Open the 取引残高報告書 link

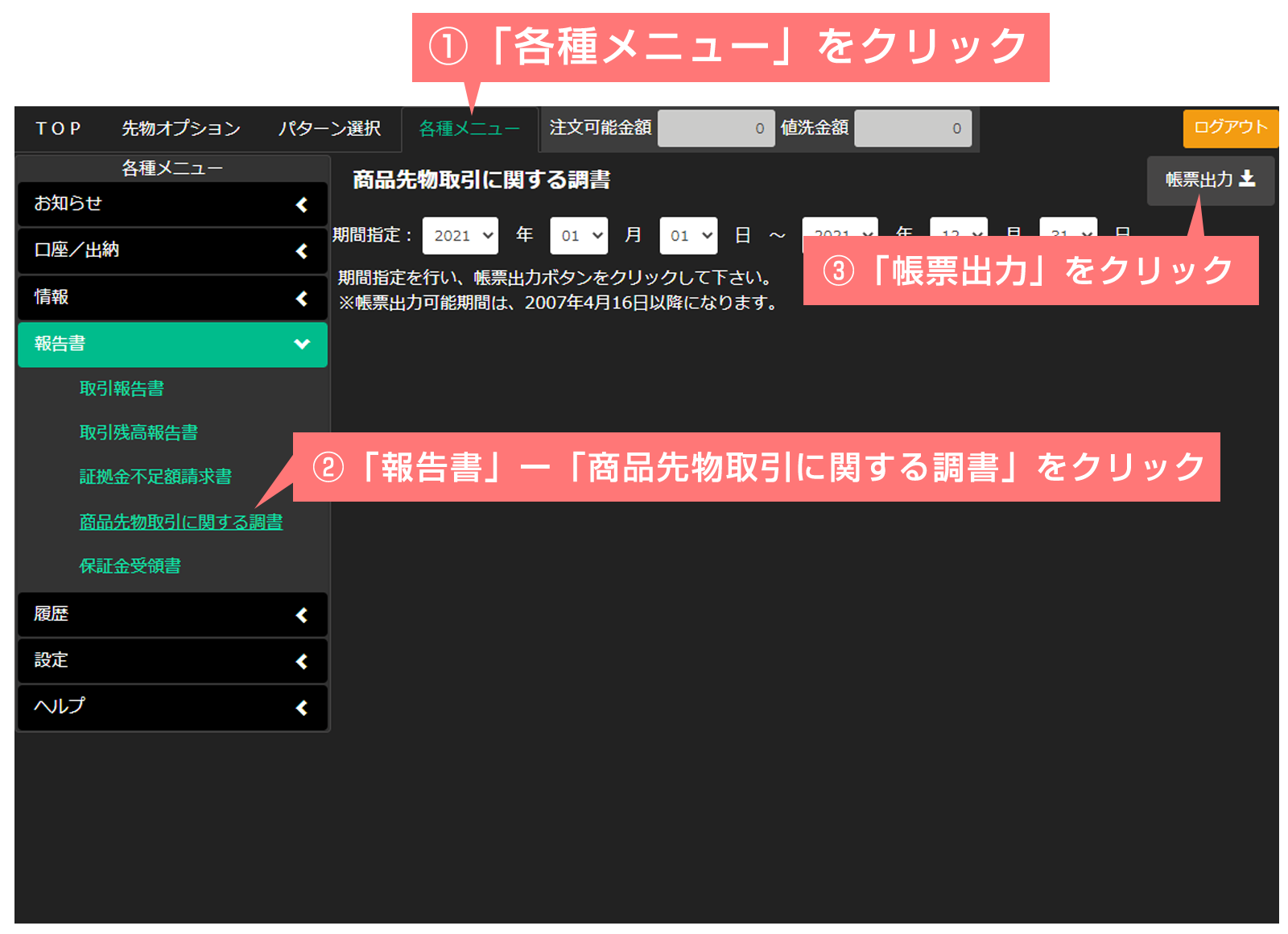click(x=138, y=433)
